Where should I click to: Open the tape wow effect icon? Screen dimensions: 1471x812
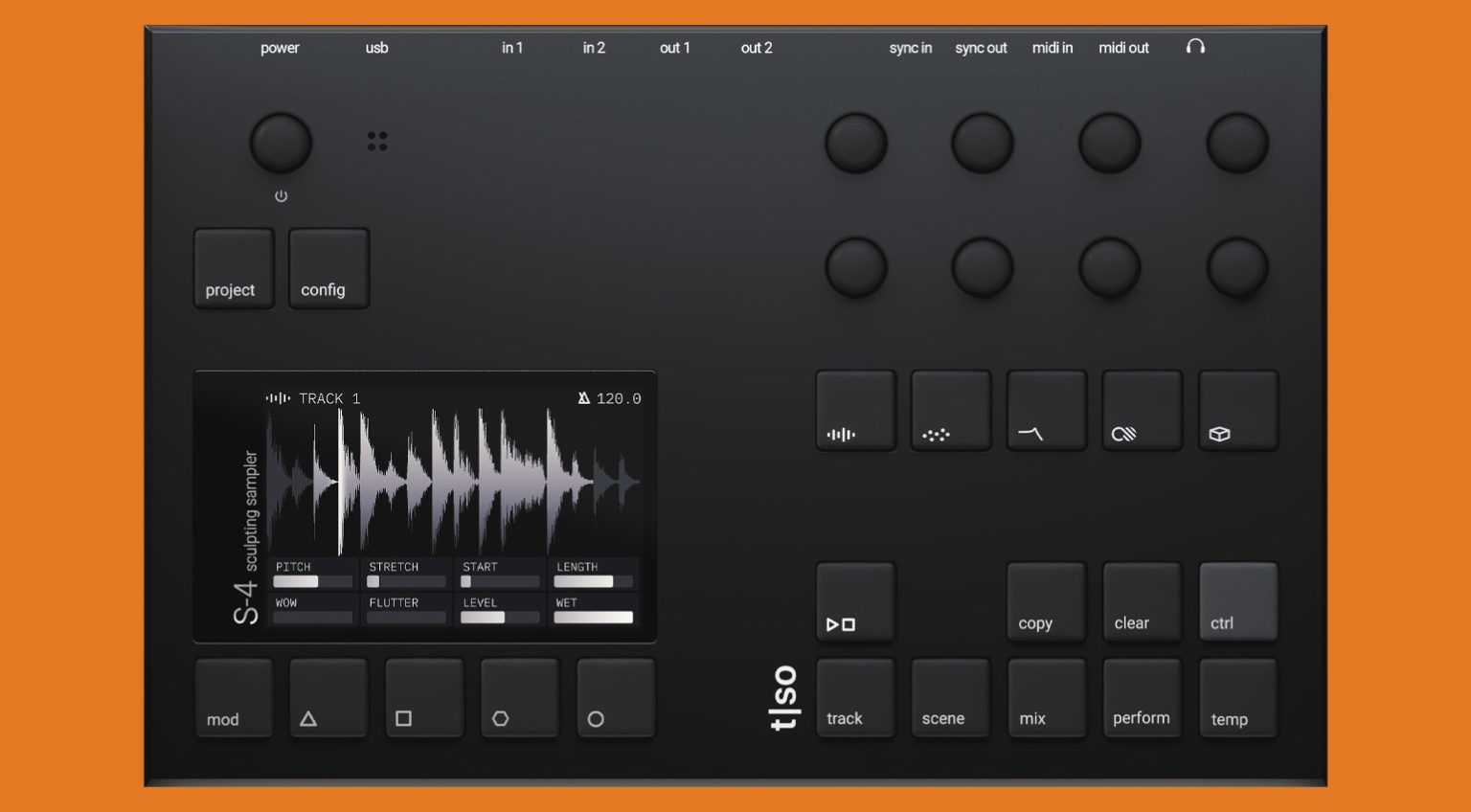1142,410
